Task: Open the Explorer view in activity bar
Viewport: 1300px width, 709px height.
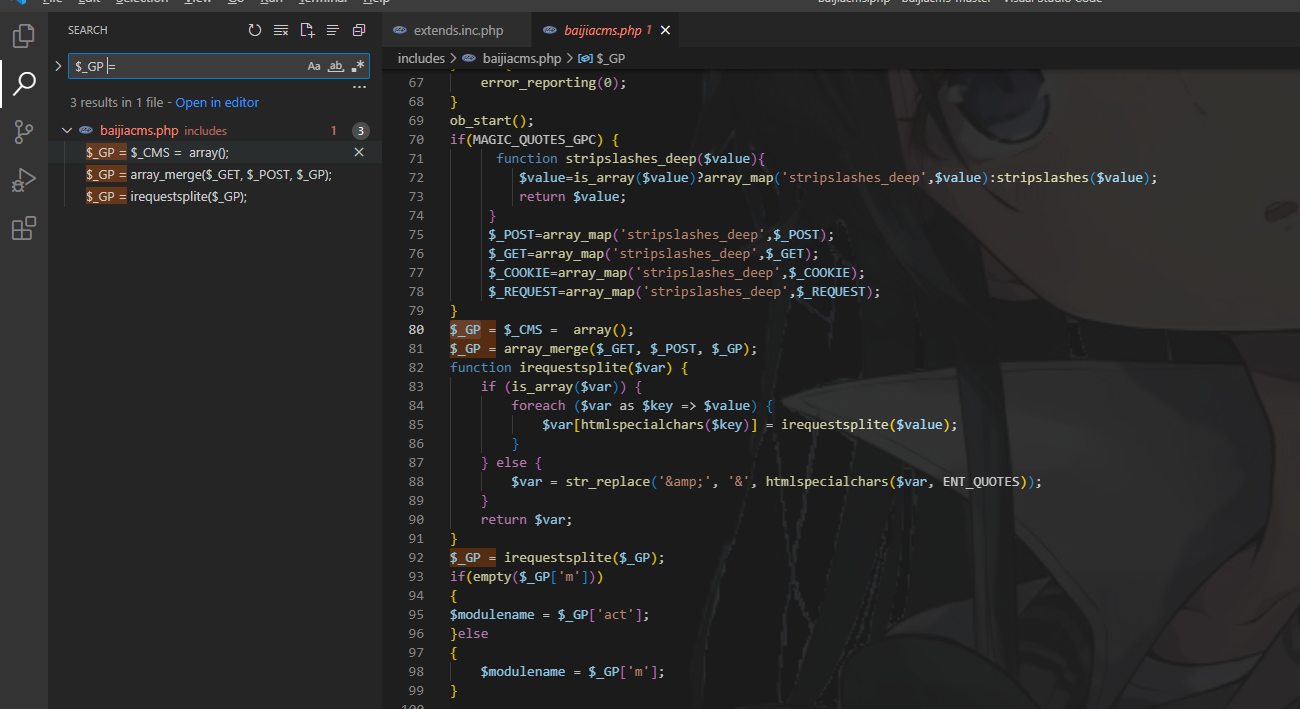Action: 23,38
